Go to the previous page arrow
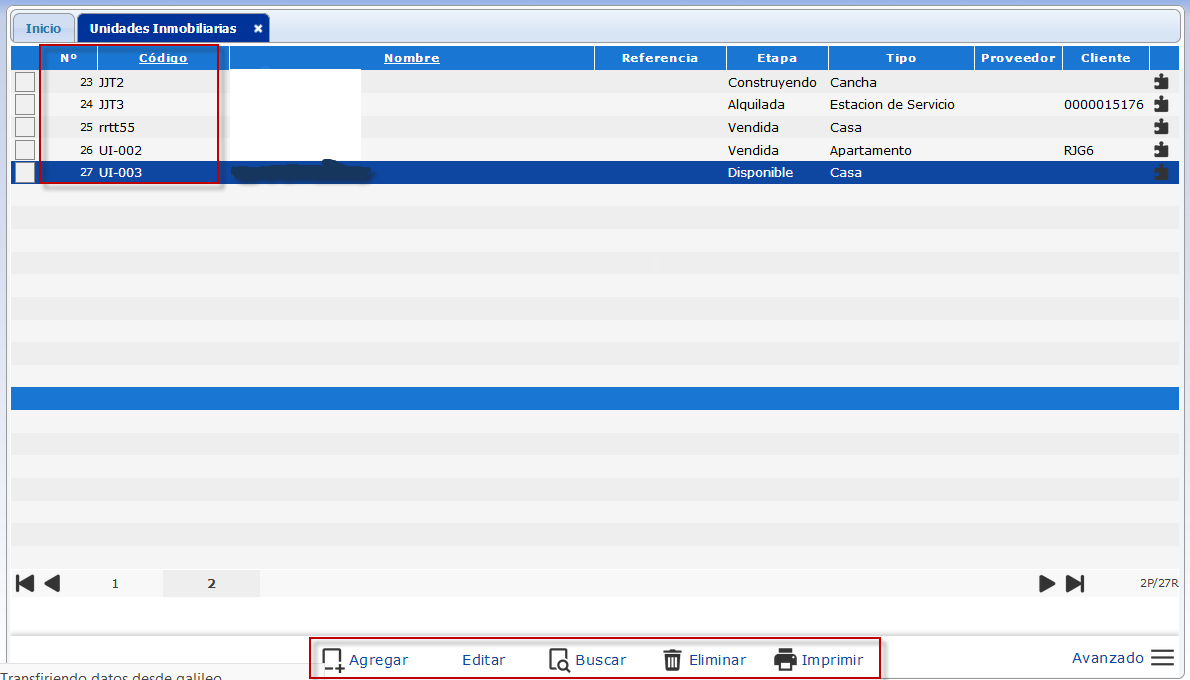The height and width of the screenshot is (680, 1190). 52,583
